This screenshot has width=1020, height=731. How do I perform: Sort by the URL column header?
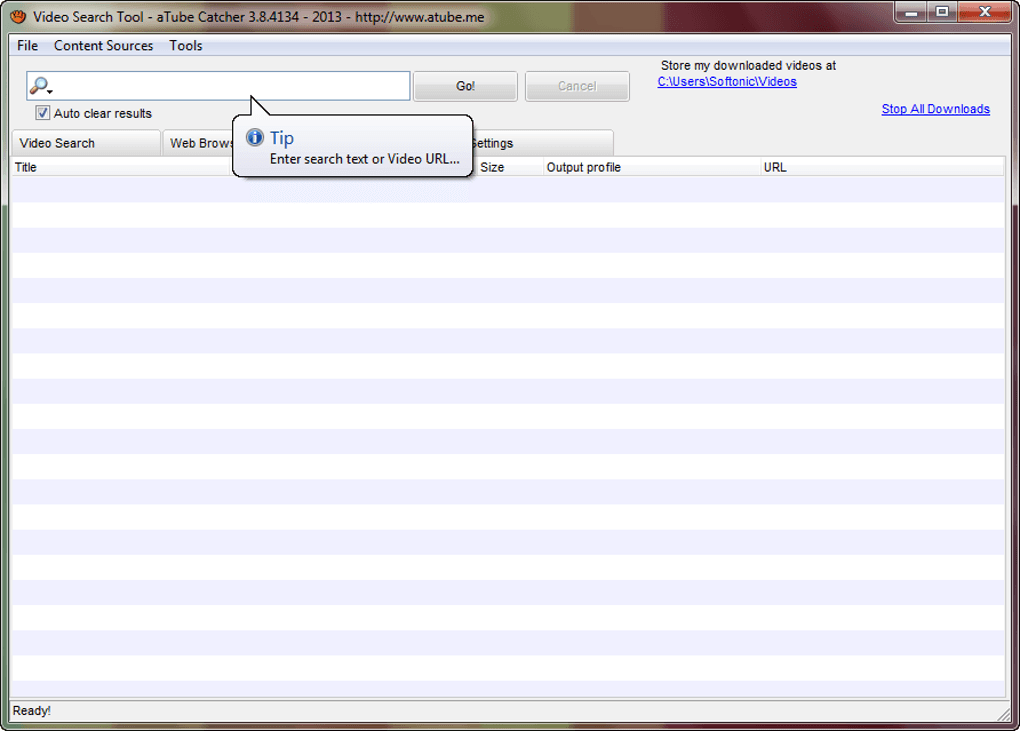882,167
